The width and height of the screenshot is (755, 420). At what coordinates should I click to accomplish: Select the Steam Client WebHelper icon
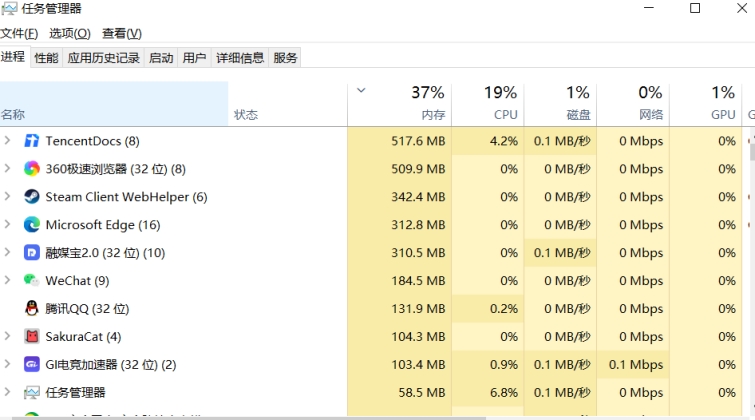pyautogui.click(x=32, y=197)
